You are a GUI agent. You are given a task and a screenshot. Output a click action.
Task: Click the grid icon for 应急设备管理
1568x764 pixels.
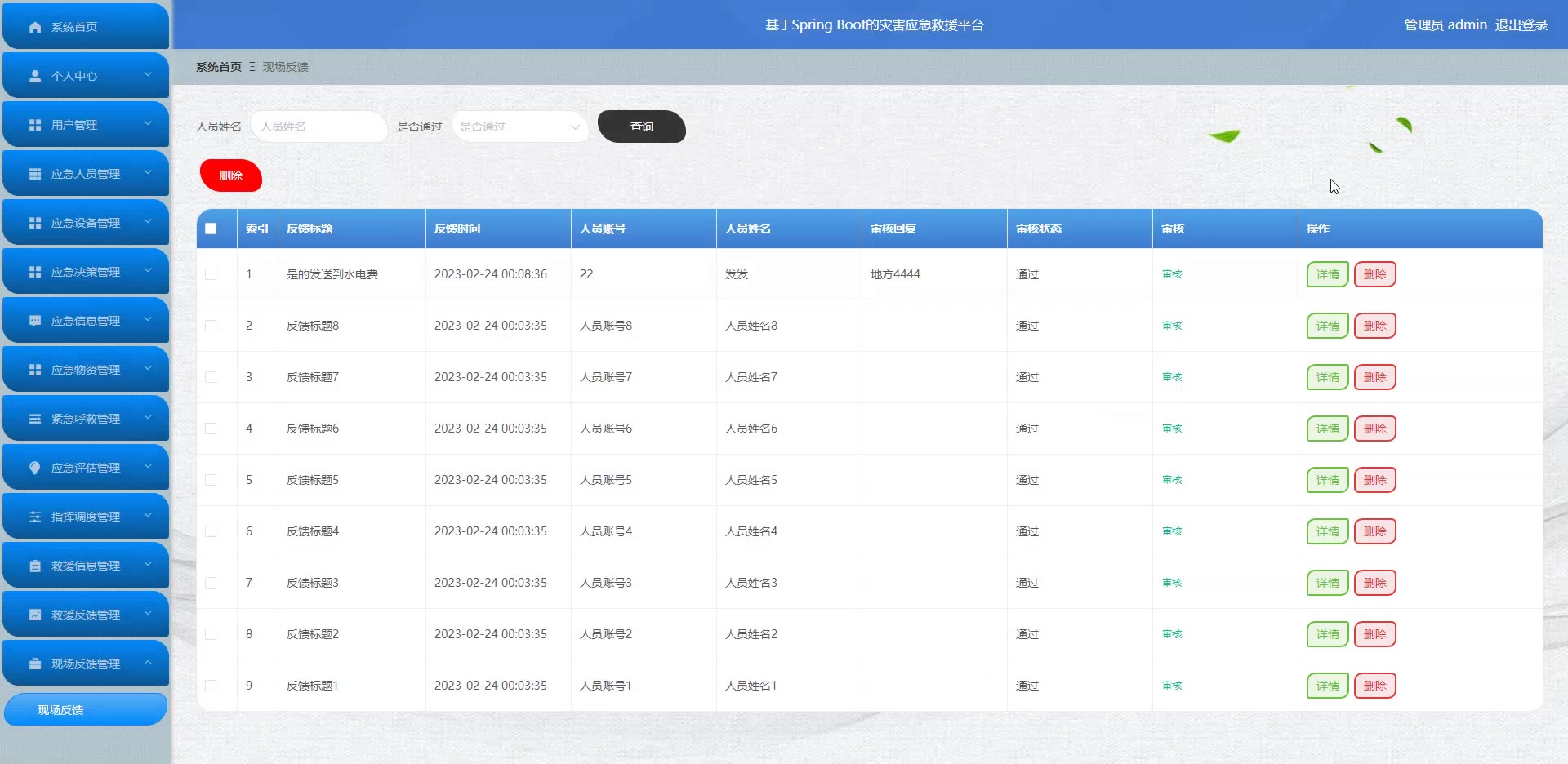point(35,223)
